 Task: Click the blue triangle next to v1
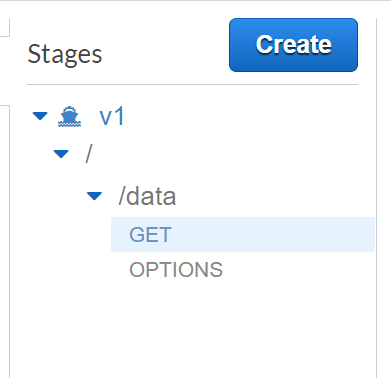(x=40, y=116)
